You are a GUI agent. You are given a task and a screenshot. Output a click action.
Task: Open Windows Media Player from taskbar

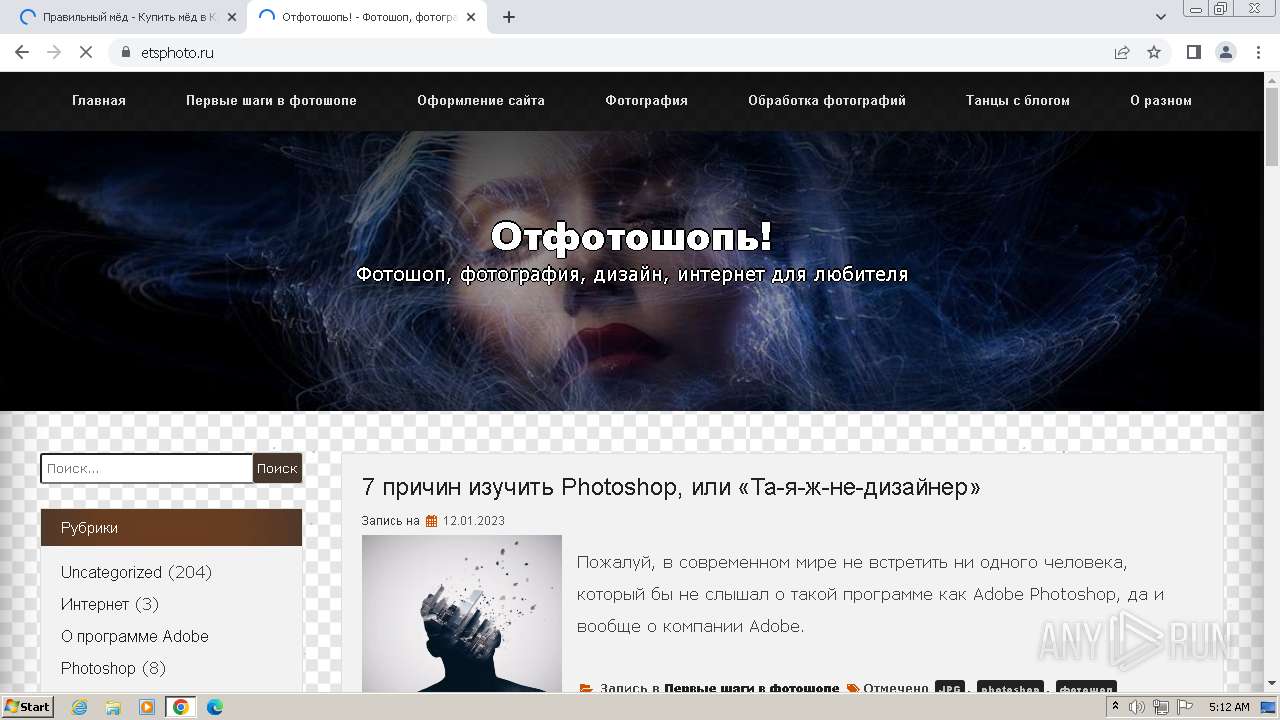(x=147, y=707)
